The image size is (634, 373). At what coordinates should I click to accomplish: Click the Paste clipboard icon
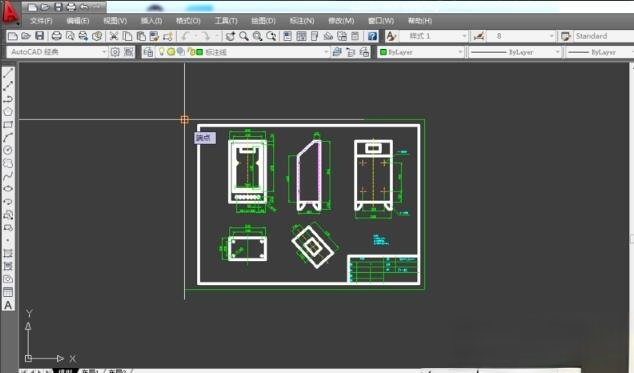point(141,36)
